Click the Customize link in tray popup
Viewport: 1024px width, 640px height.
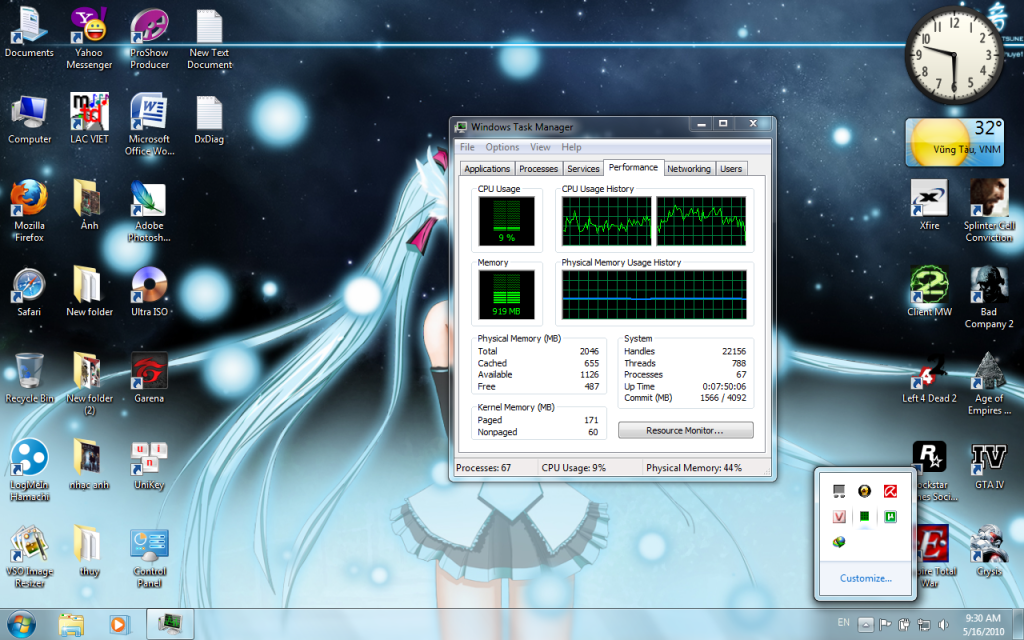click(x=865, y=578)
